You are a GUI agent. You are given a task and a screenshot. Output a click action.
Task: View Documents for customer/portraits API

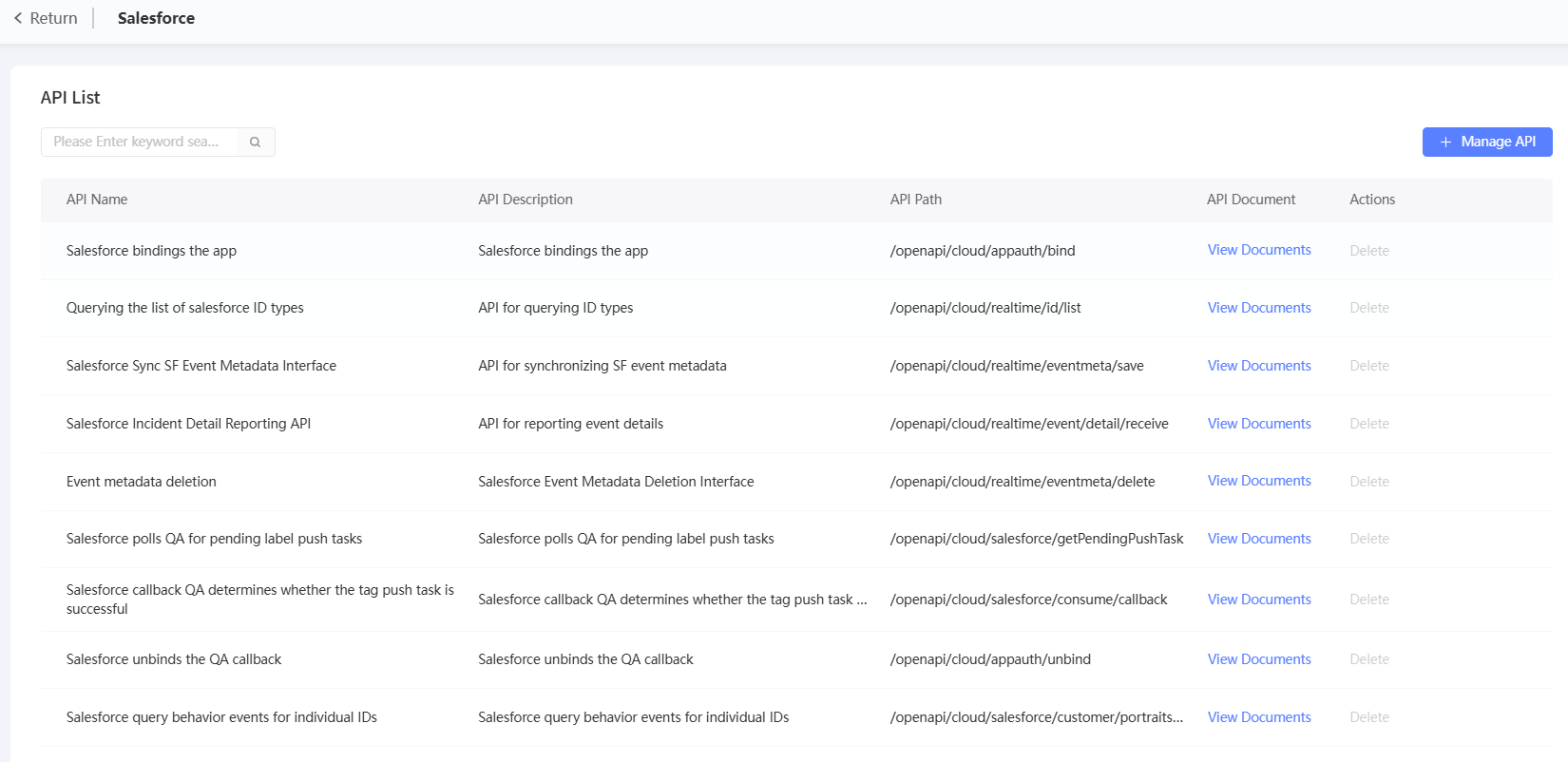pos(1259,717)
